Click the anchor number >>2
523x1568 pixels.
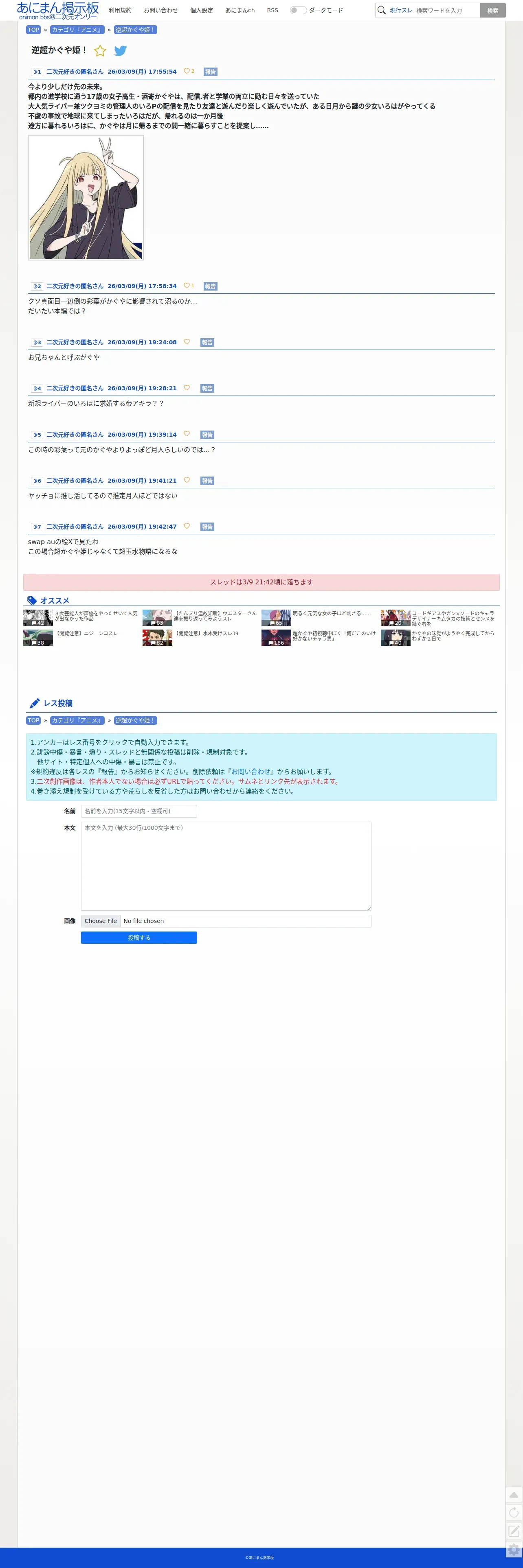coord(37,286)
